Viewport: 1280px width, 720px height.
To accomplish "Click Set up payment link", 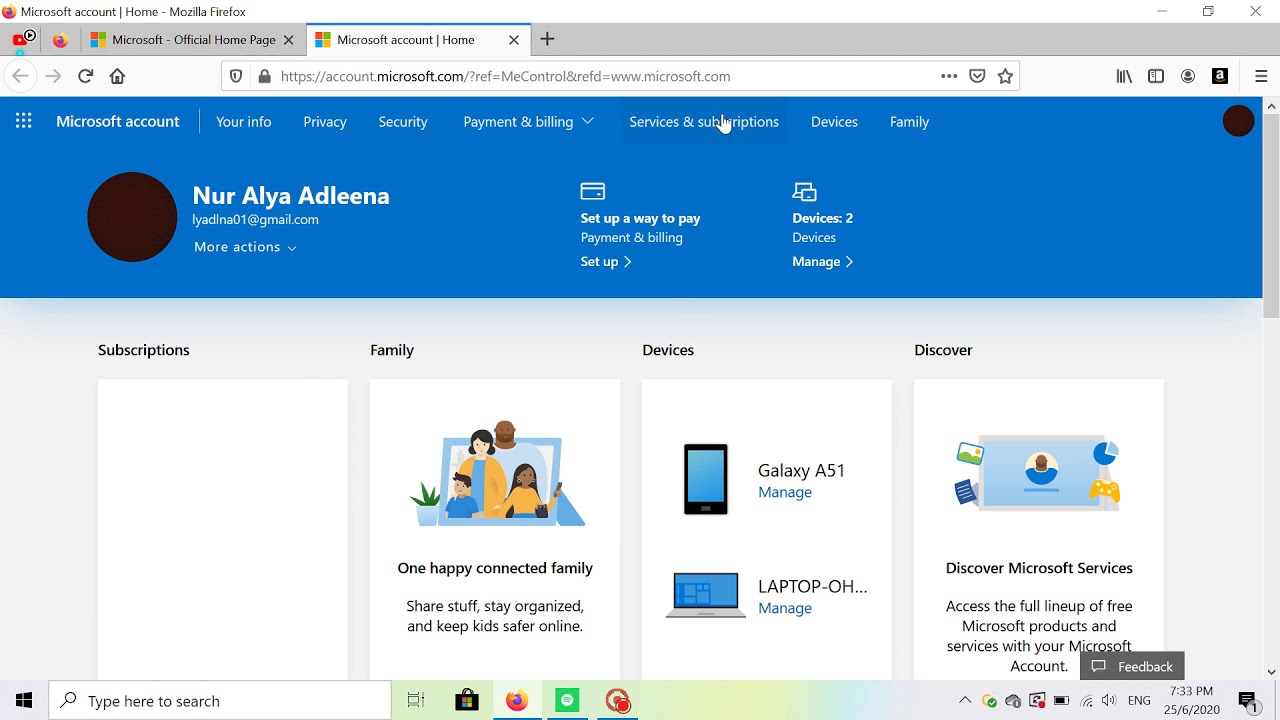I will coord(606,261).
